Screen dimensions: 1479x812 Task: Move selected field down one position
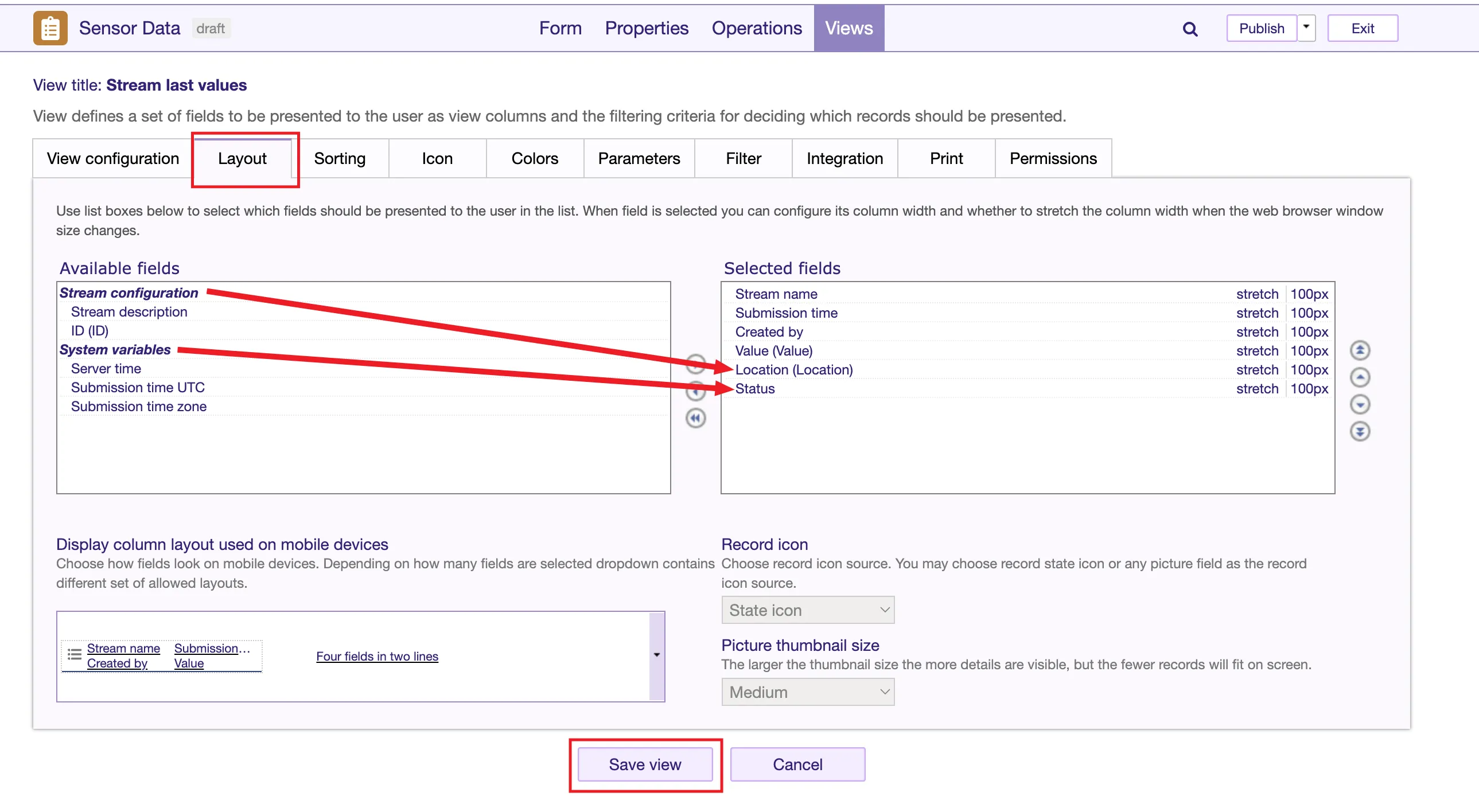(1359, 404)
